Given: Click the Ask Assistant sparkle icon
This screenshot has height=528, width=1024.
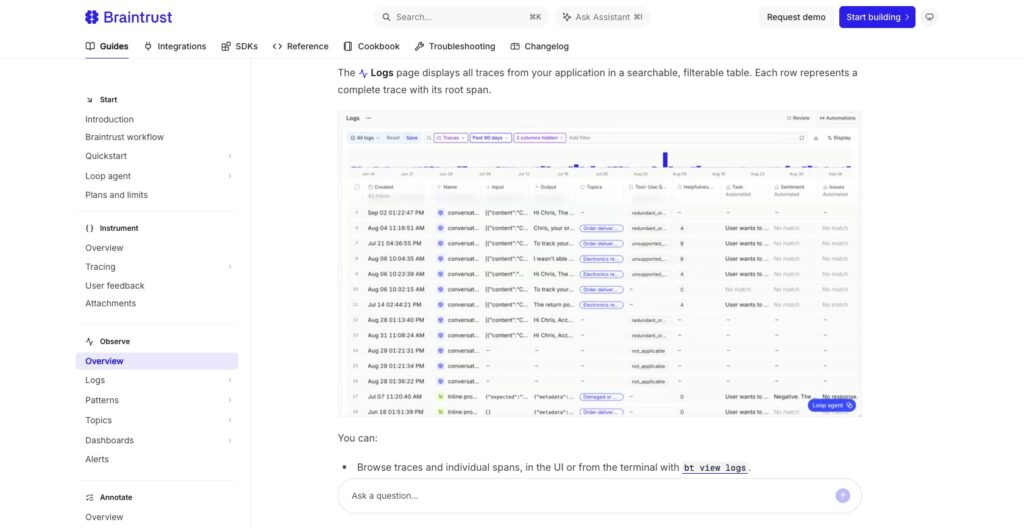Looking at the screenshot, I should [x=566, y=17].
